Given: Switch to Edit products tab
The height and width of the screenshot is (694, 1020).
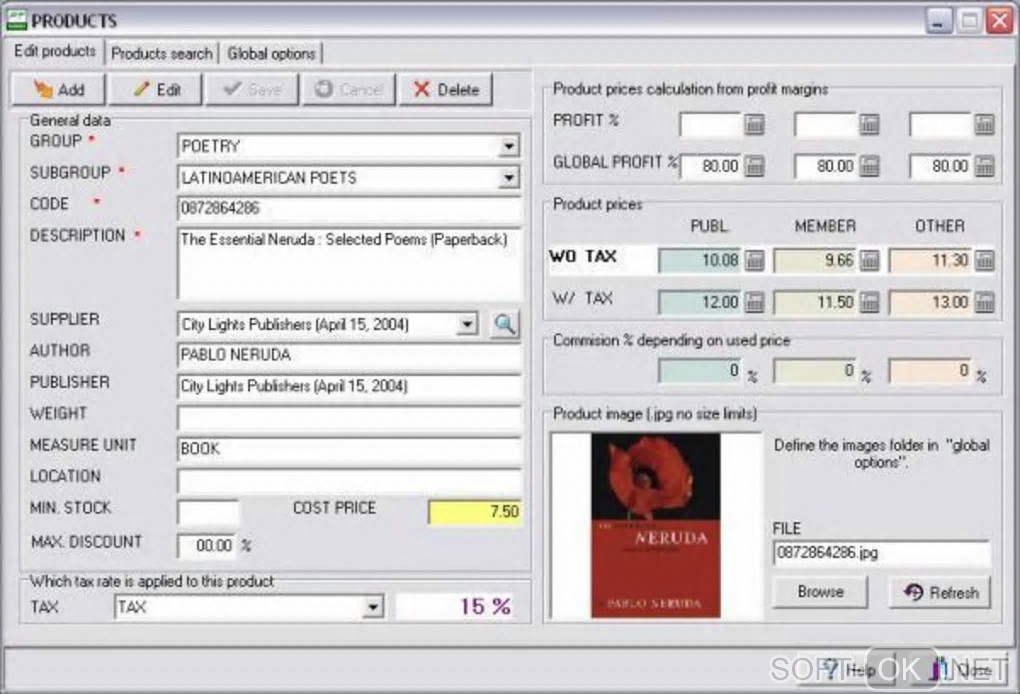Looking at the screenshot, I should pos(55,51).
